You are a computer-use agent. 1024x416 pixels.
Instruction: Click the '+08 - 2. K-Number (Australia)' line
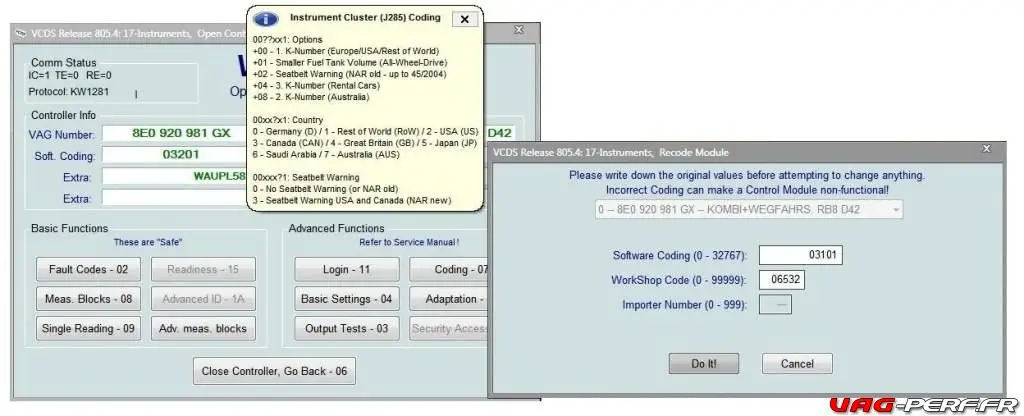point(311,97)
